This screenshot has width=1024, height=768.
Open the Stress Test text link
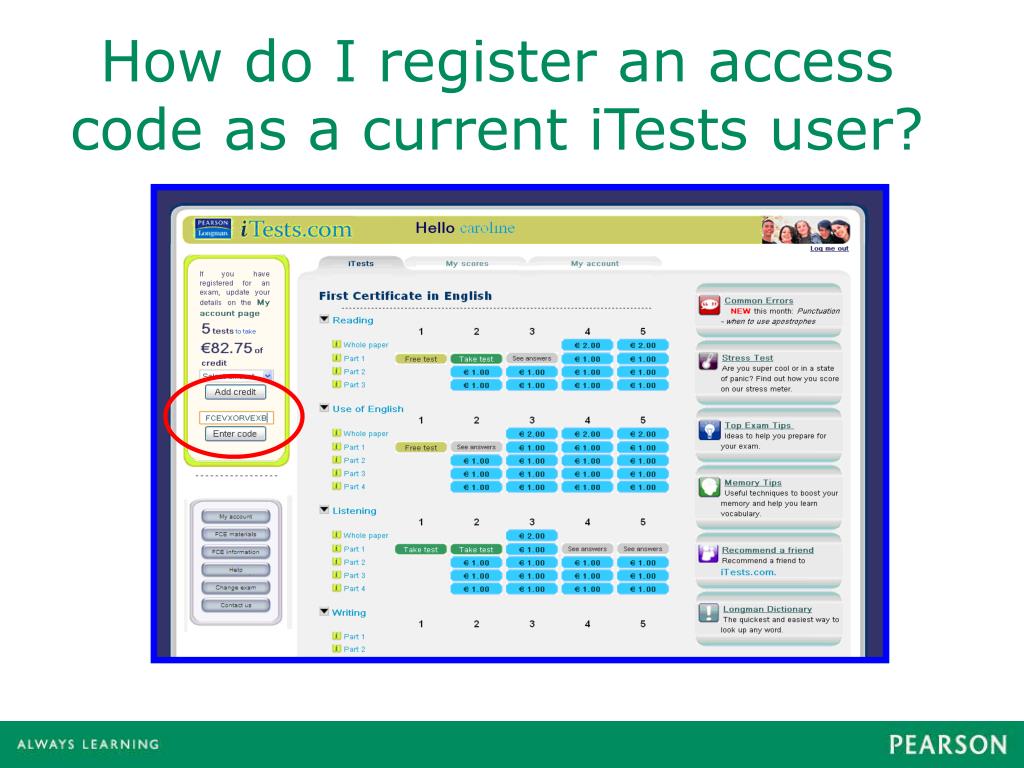pos(747,358)
